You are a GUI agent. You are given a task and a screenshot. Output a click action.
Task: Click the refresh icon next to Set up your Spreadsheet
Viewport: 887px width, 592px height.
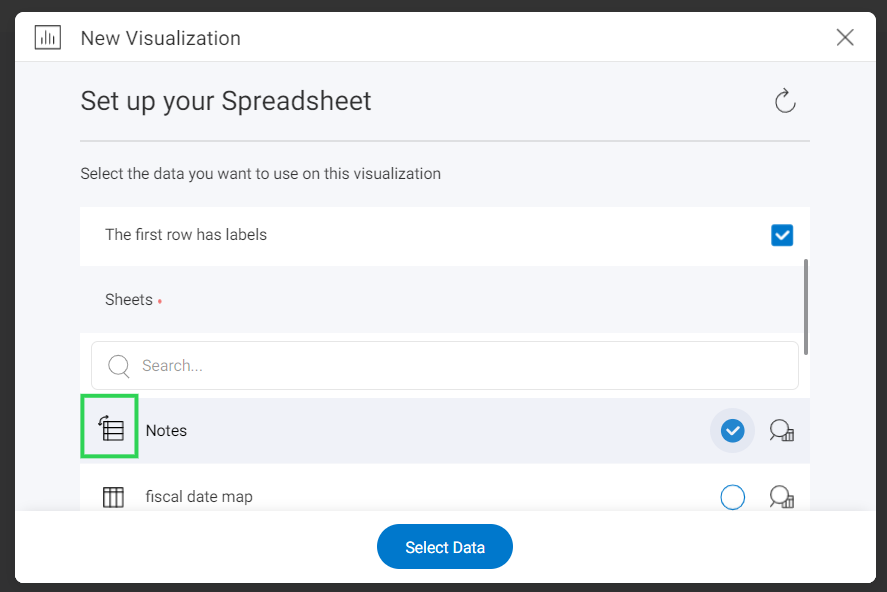785,101
